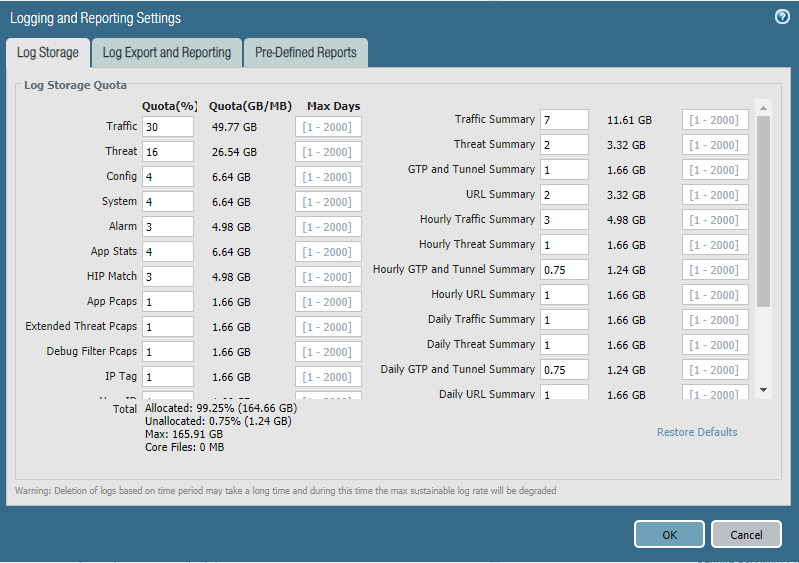Click the Traffic Summary quota field
Image resolution: width=799 pixels, height=563 pixels.
564,120
